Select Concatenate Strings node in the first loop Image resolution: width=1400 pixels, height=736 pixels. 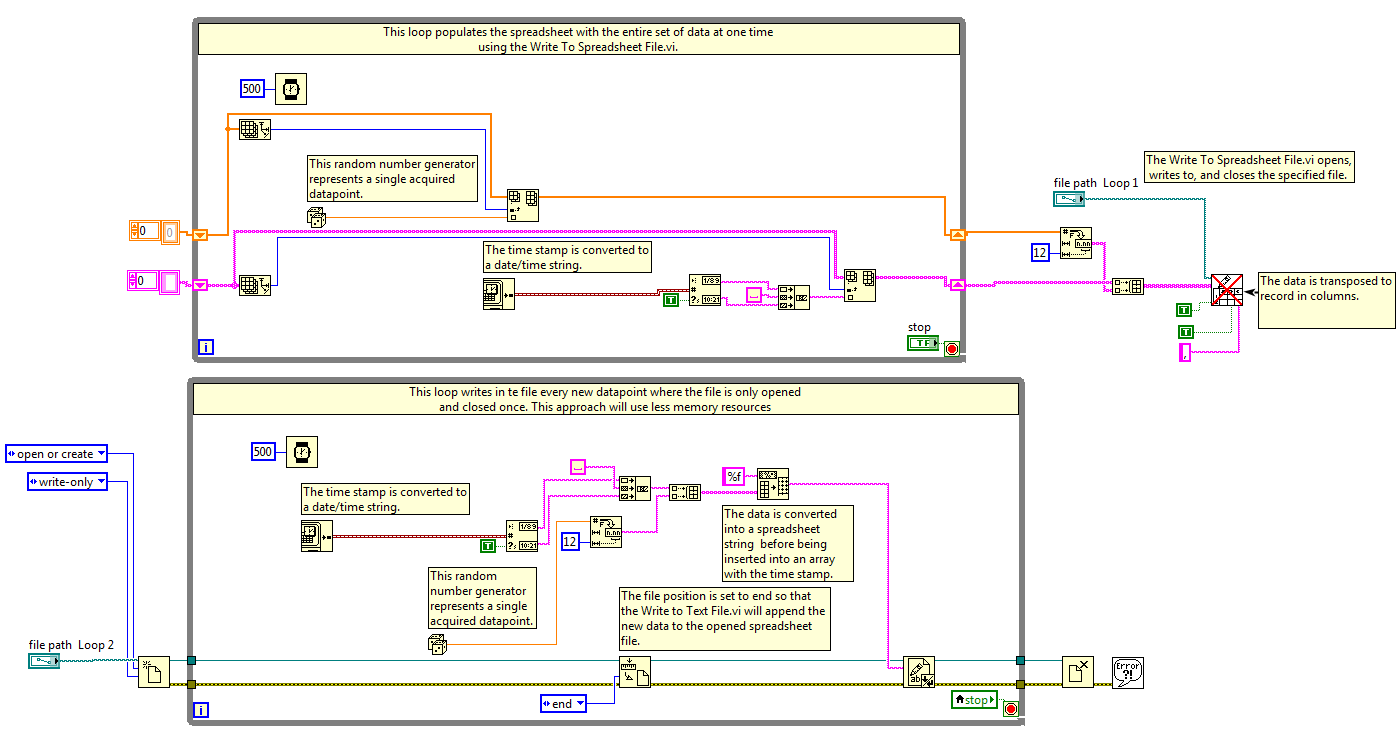794,298
